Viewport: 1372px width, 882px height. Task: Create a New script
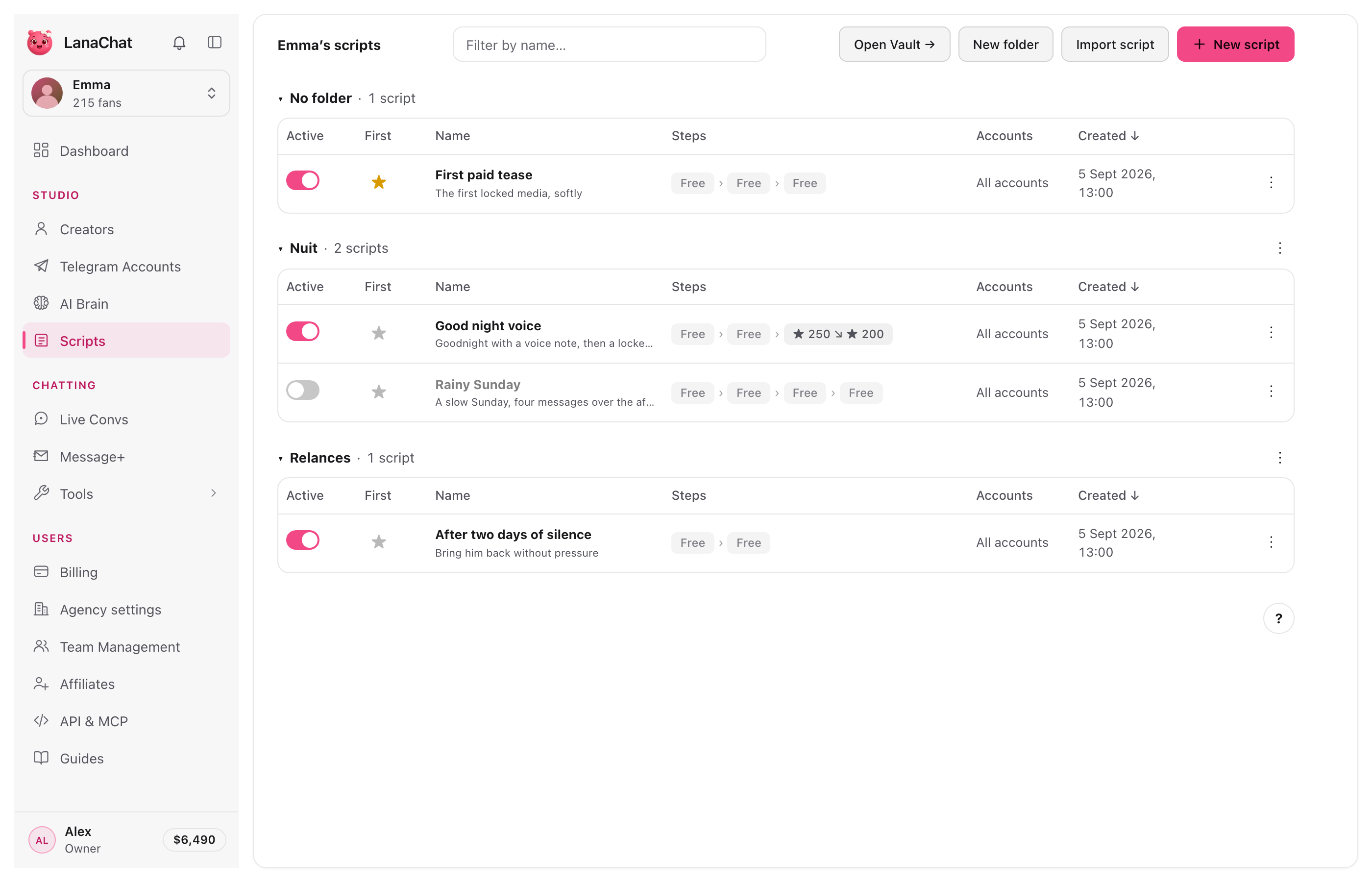[1235, 44]
